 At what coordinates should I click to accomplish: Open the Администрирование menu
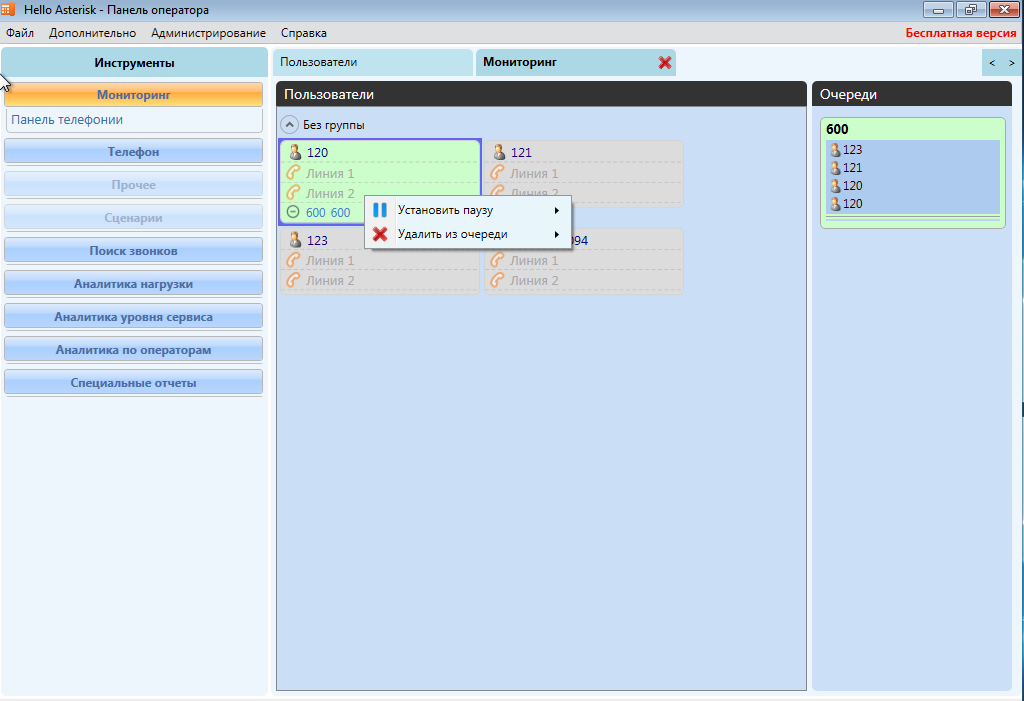point(208,33)
